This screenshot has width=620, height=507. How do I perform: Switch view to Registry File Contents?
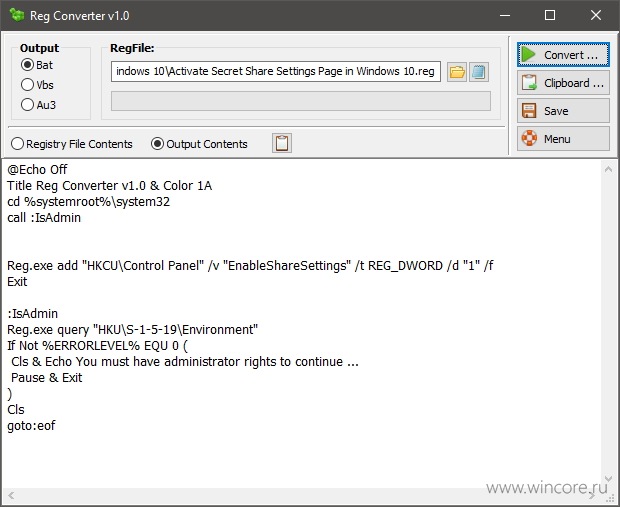pyautogui.click(x=17, y=144)
